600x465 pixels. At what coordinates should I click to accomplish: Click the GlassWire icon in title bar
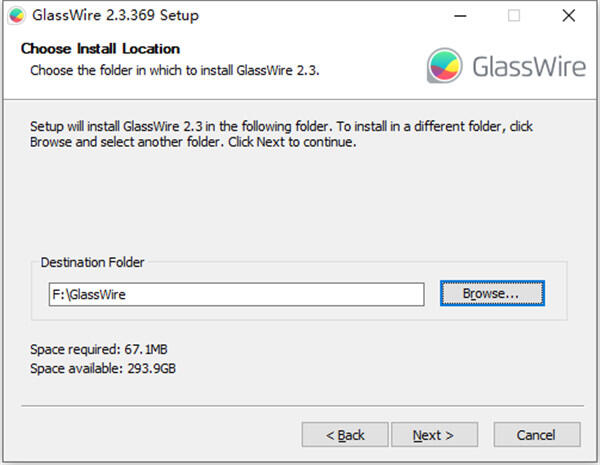[x=14, y=16]
